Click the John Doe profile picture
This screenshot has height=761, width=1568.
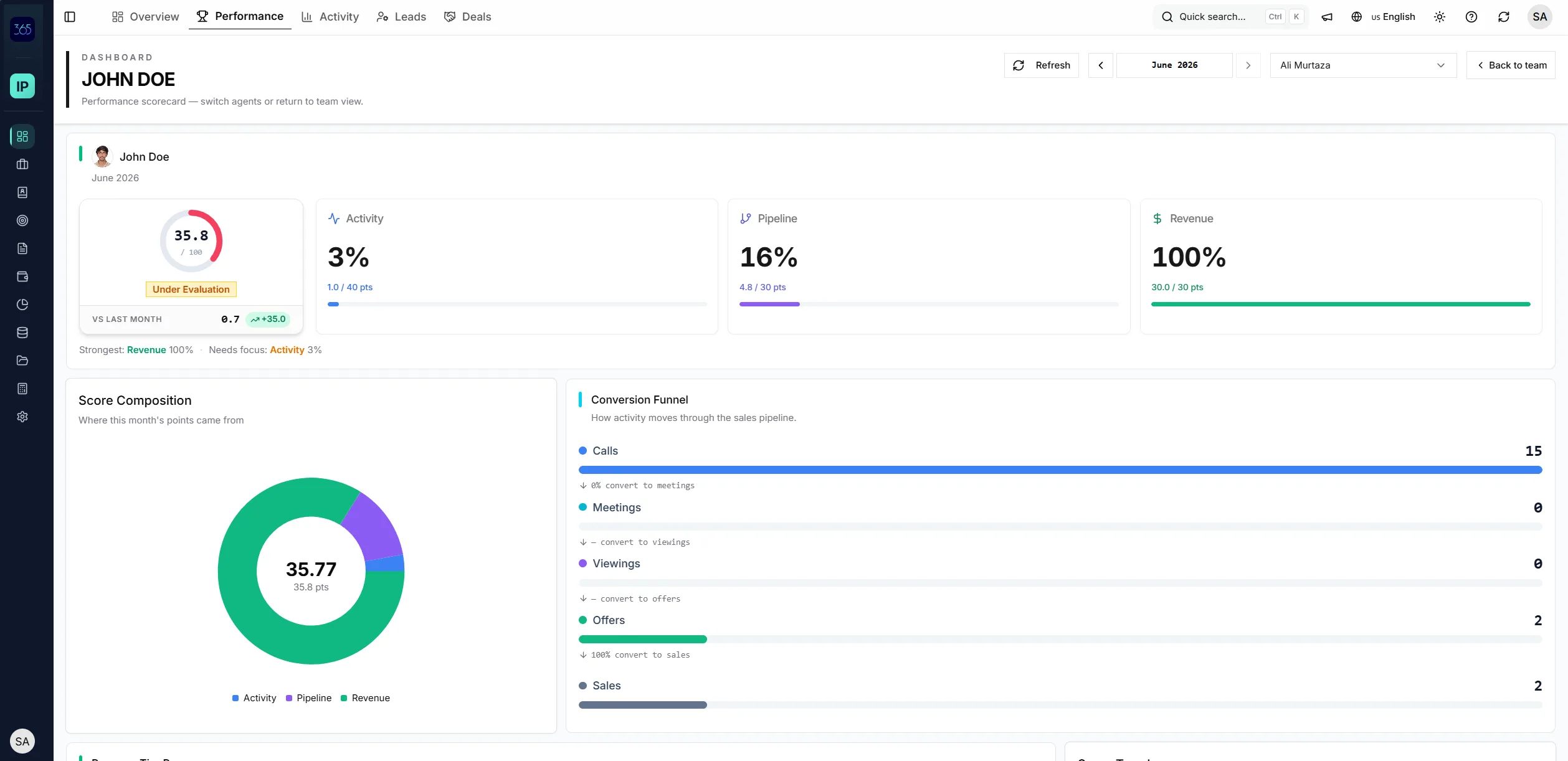pyautogui.click(x=102, y=156)
